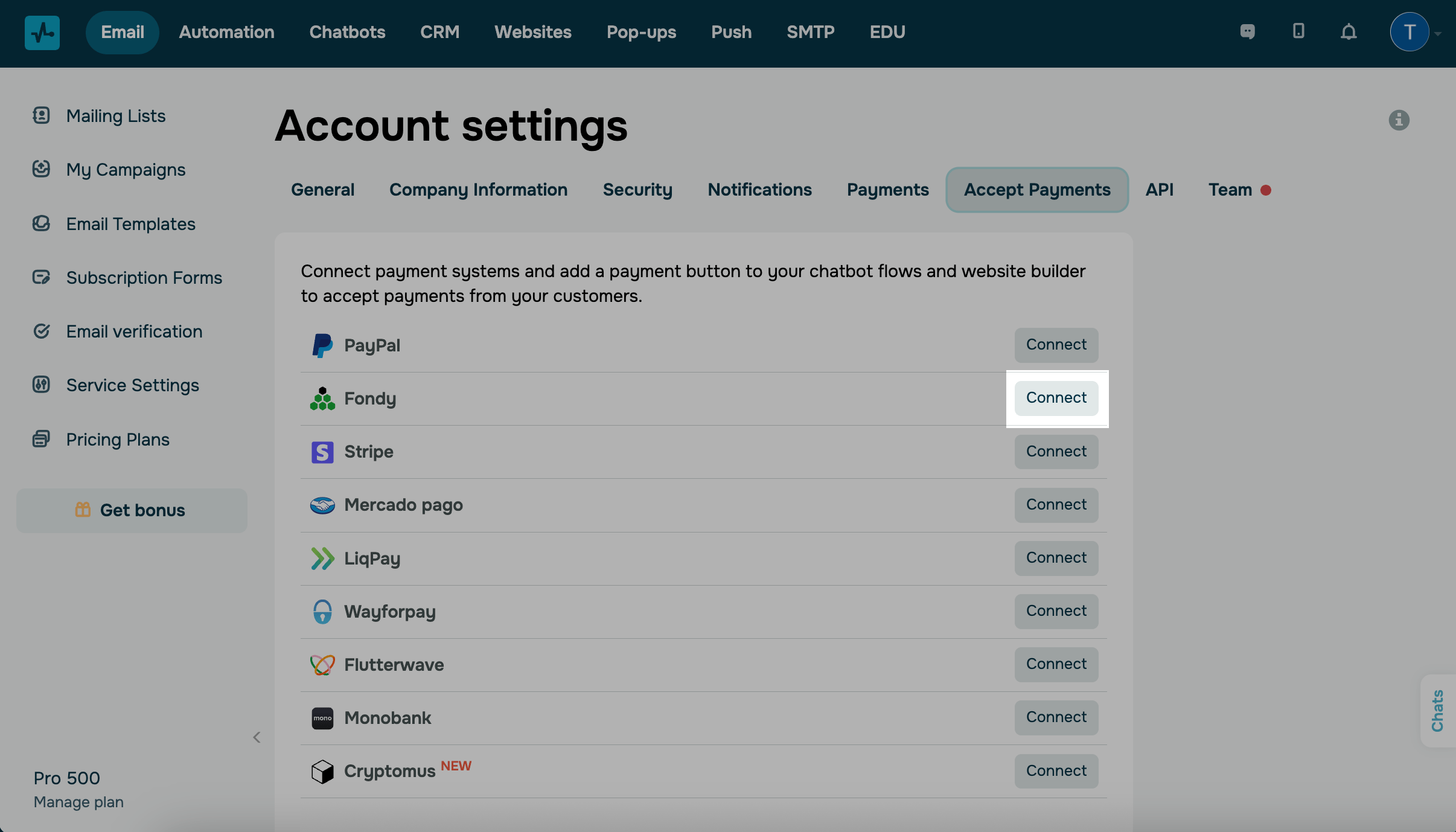Click the Mailing Lists sidebar icon
Screen dimensions: 1456x832
(x=41, y=115)
